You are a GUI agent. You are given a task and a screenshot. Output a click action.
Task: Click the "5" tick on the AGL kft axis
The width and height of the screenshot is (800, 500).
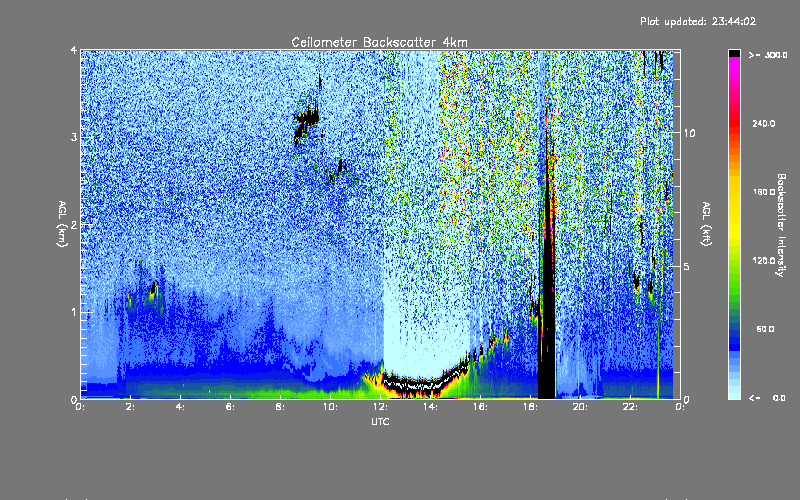click(687, 266)
